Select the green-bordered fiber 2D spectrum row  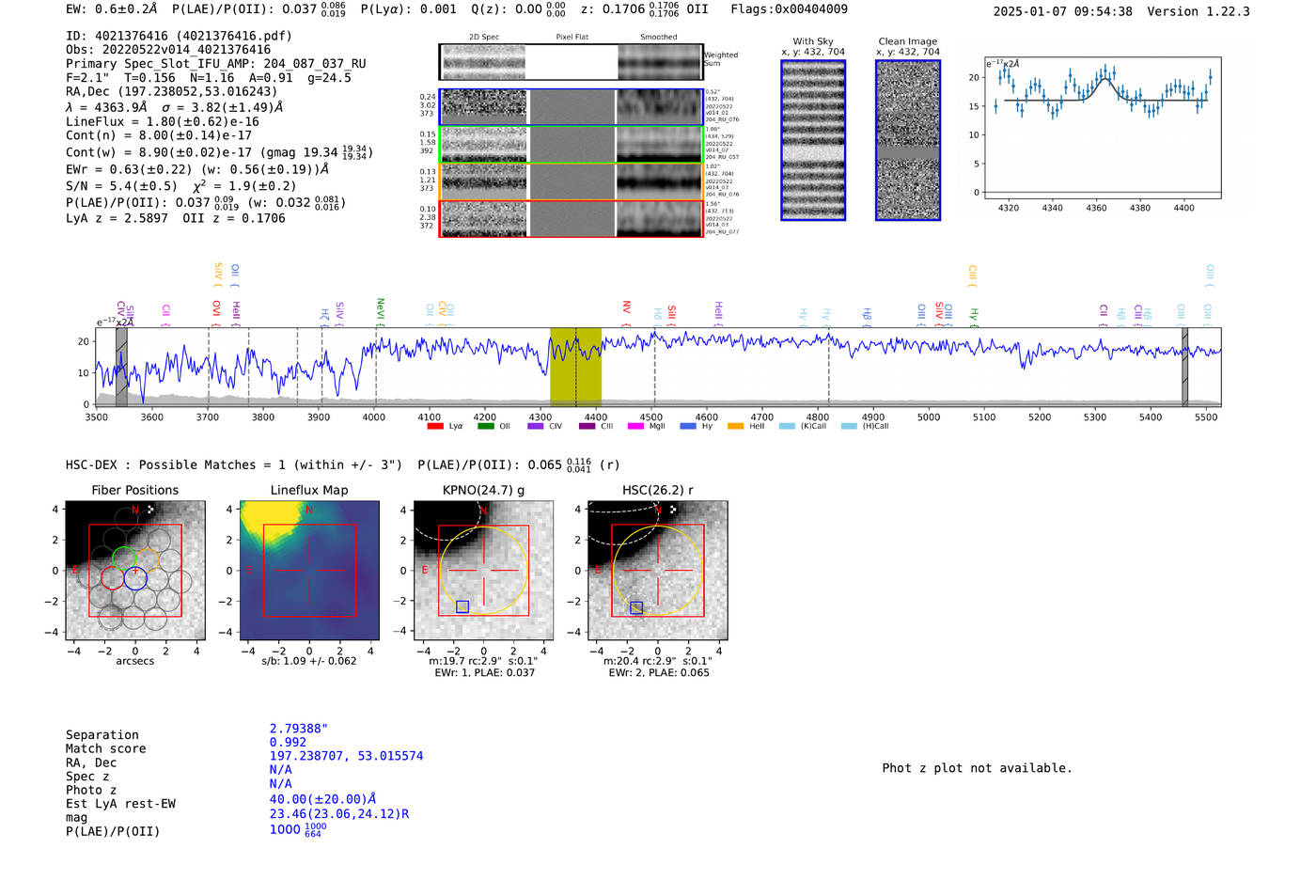[x=572, y=145]
